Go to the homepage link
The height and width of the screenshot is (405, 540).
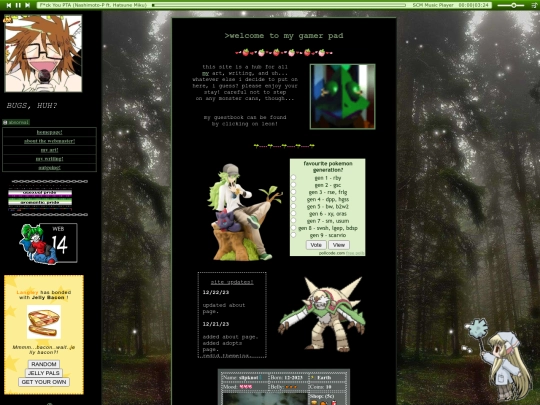point(50,132)
